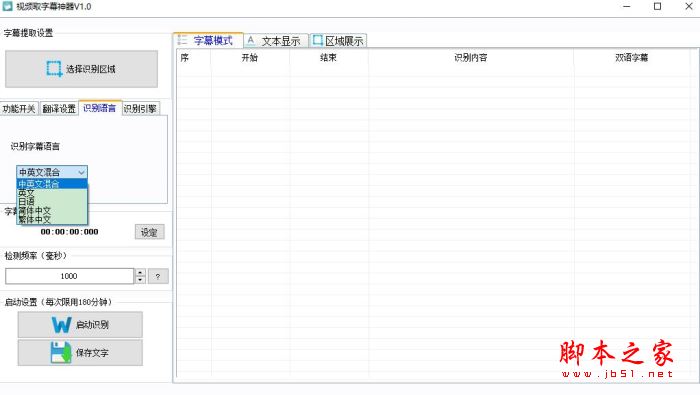Switch to the 翻译设置 tab
This screenshot has width=700, height=395.
(59, 108)
